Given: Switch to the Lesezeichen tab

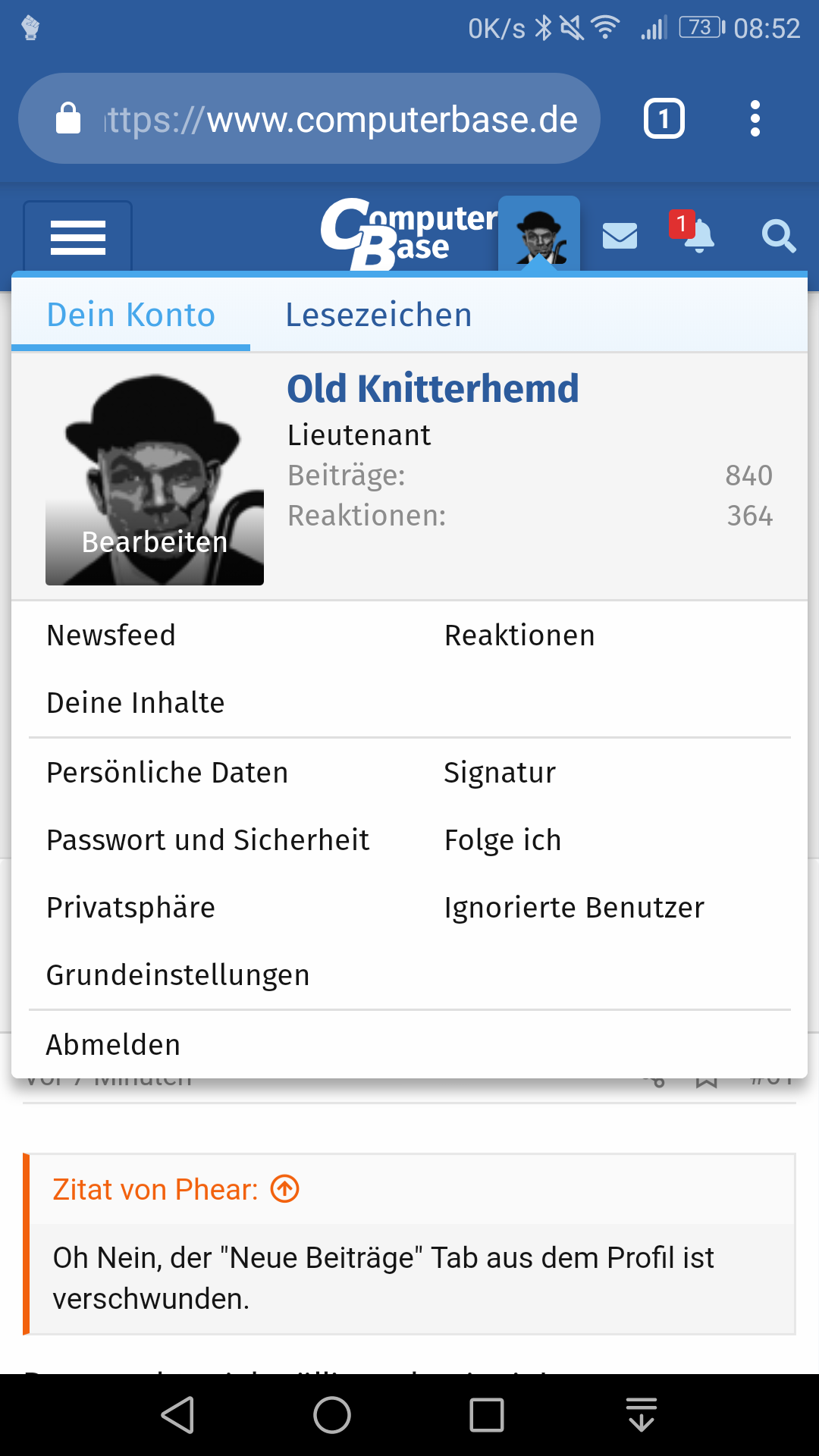Looking at the screenshot, I should pos(378,315).
